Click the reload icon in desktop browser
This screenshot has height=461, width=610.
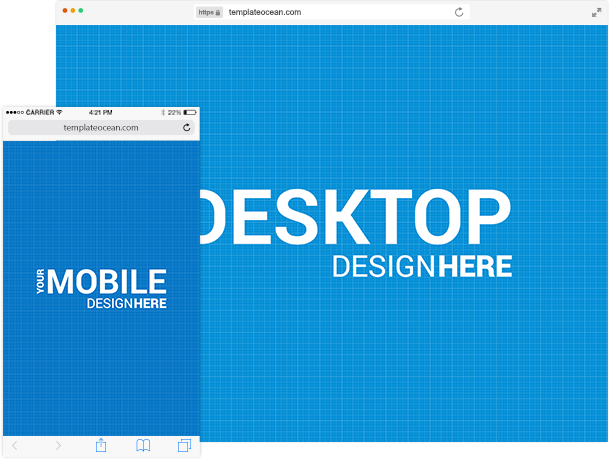point(459,12)
